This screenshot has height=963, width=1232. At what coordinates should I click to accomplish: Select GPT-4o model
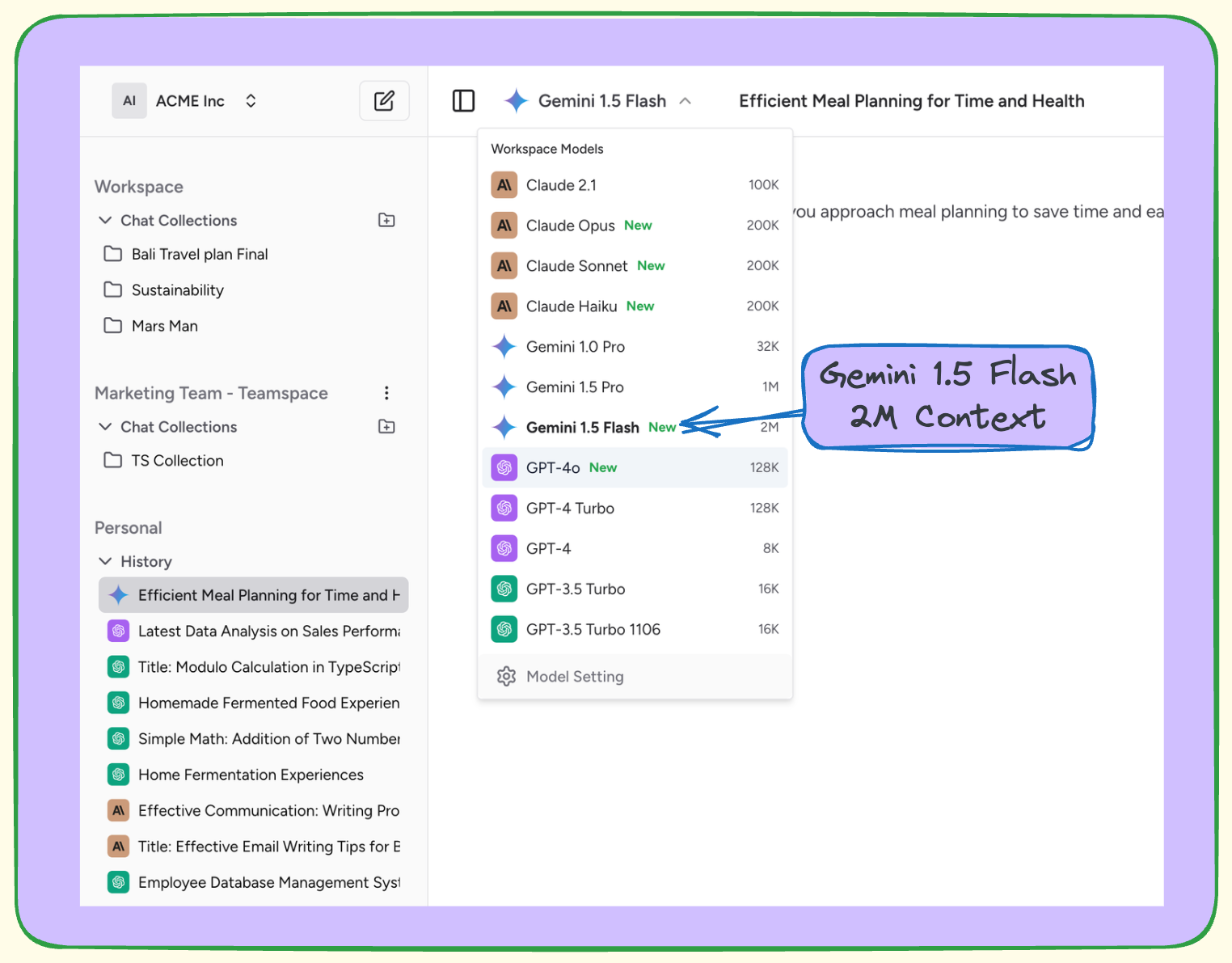click(635, 467)
